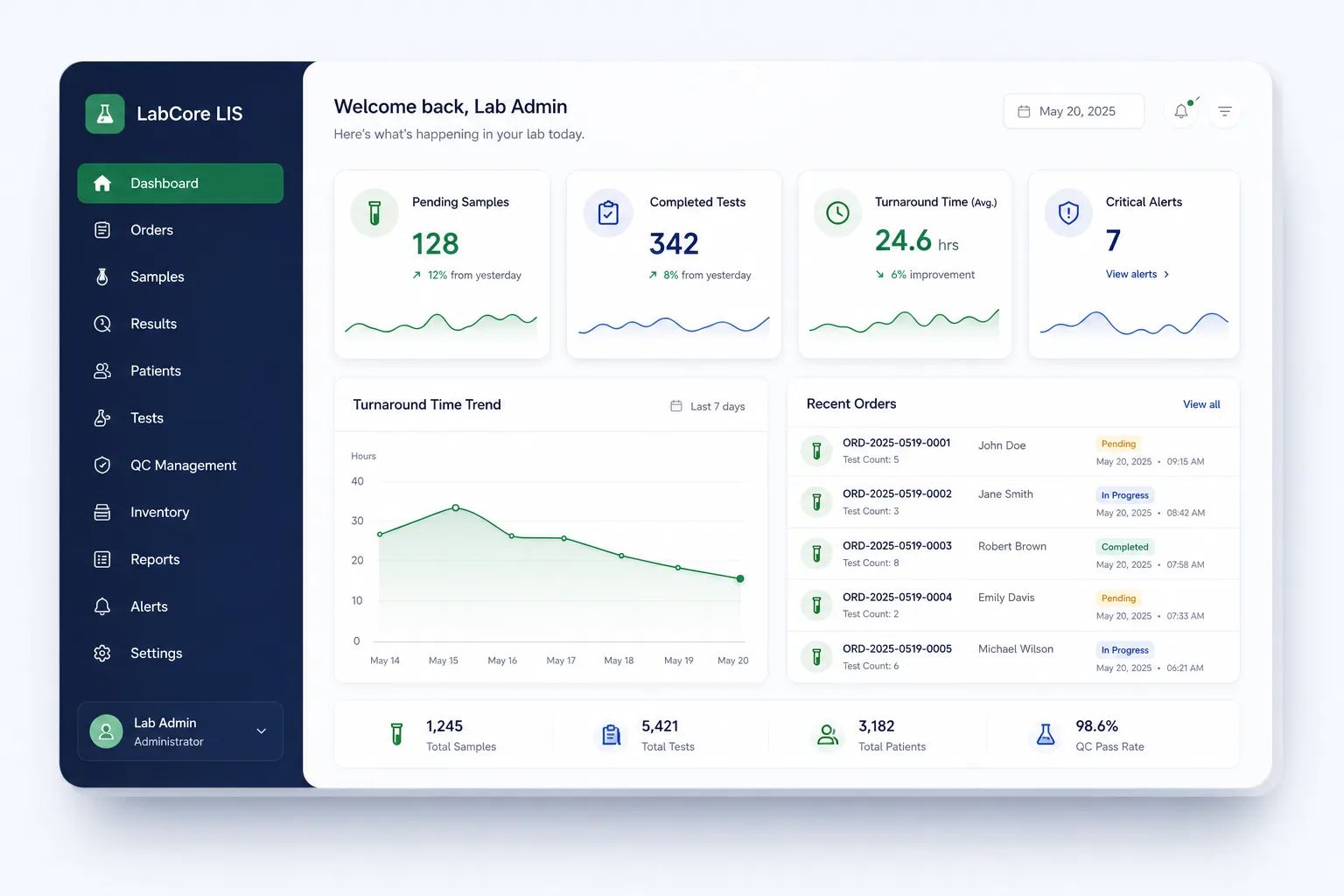Open the Tests section
The width and height of the screenshot is (1344, 896).
pos(180,418)
